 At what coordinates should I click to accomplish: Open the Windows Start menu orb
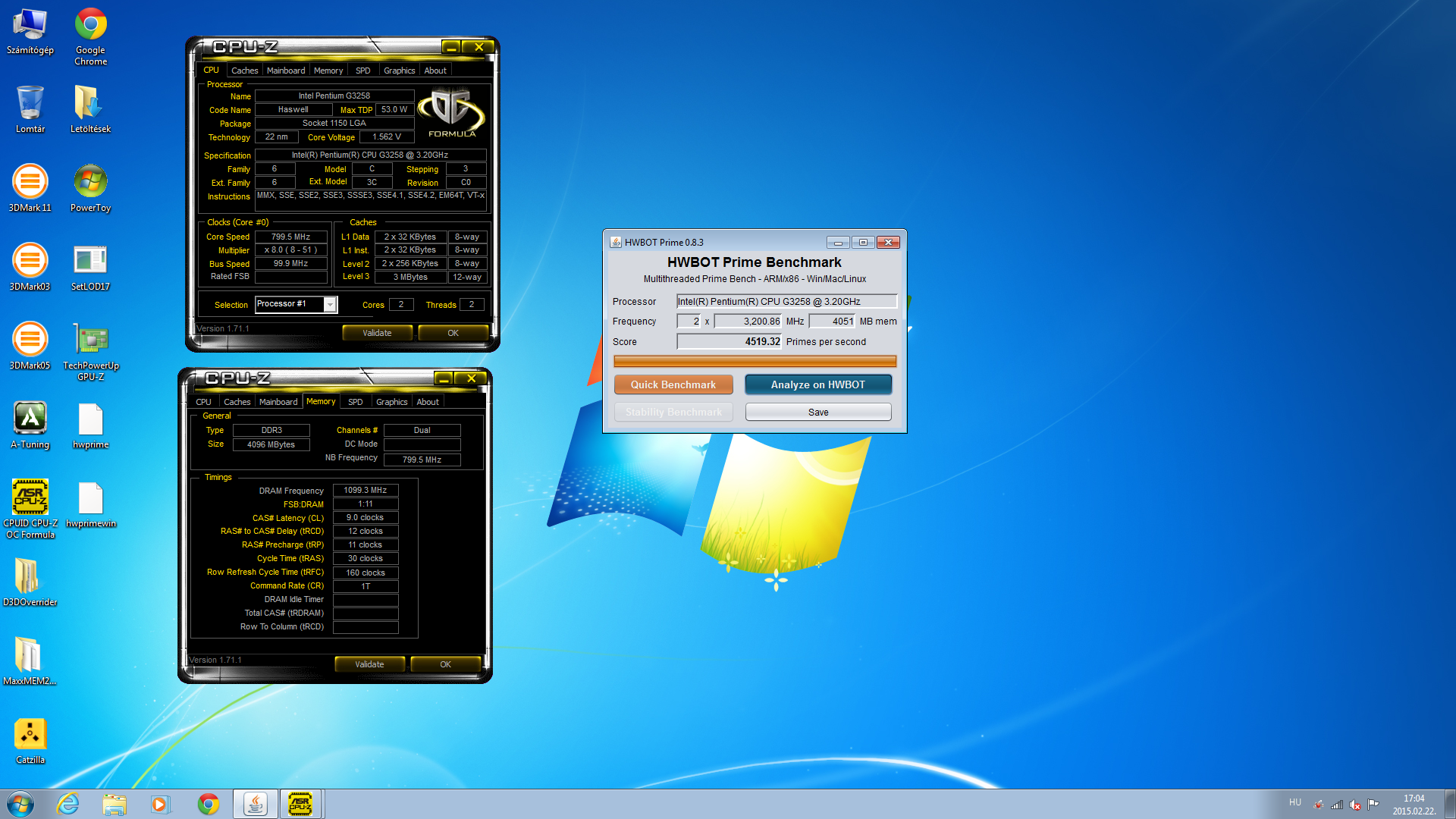20,804
